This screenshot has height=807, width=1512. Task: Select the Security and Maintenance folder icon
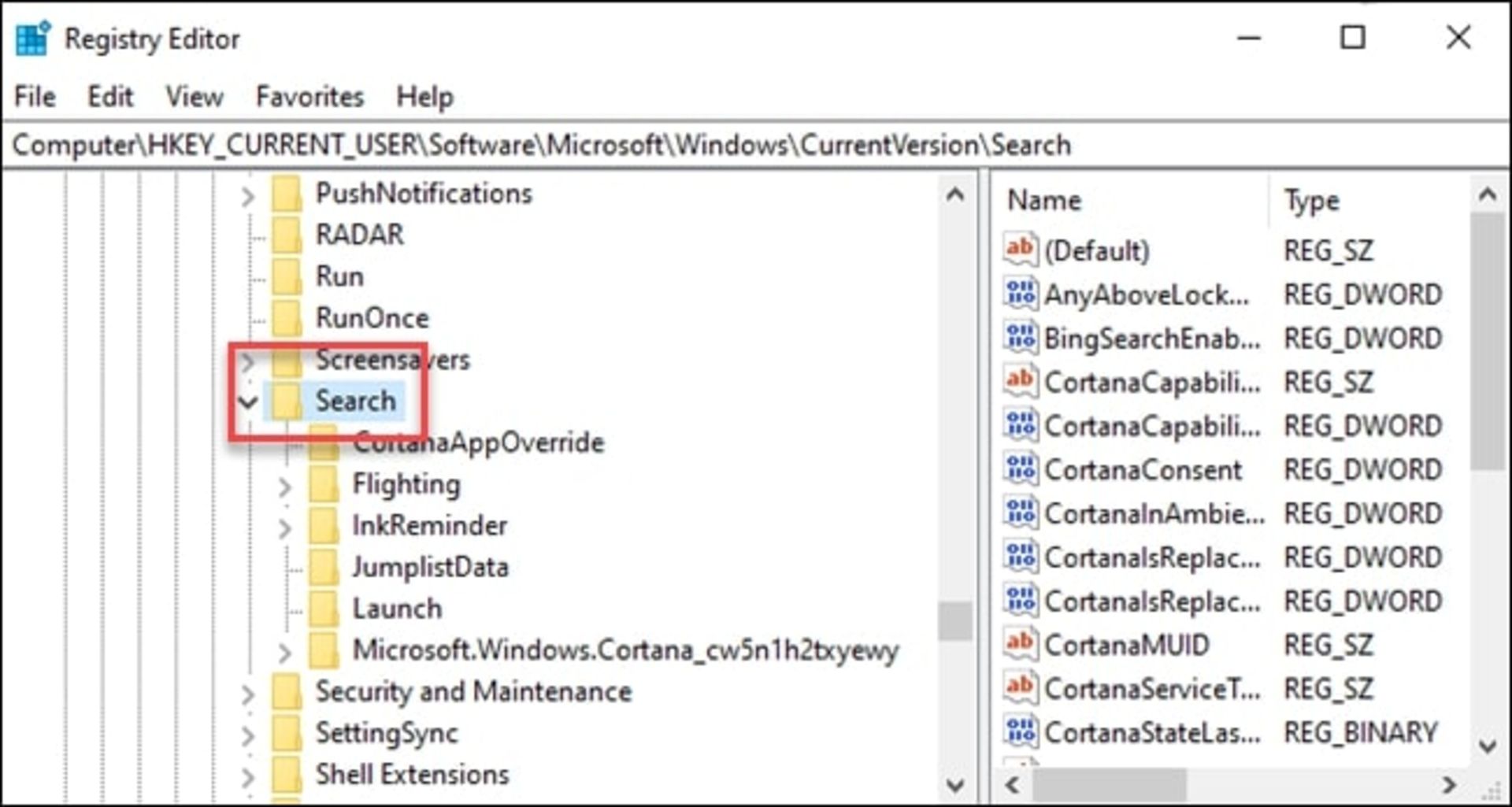click(287, 691)
